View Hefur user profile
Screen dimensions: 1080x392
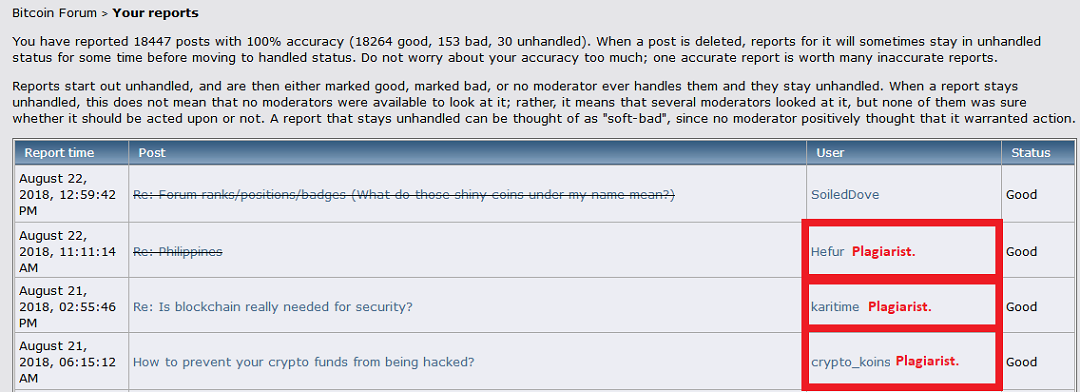(827, 251)
